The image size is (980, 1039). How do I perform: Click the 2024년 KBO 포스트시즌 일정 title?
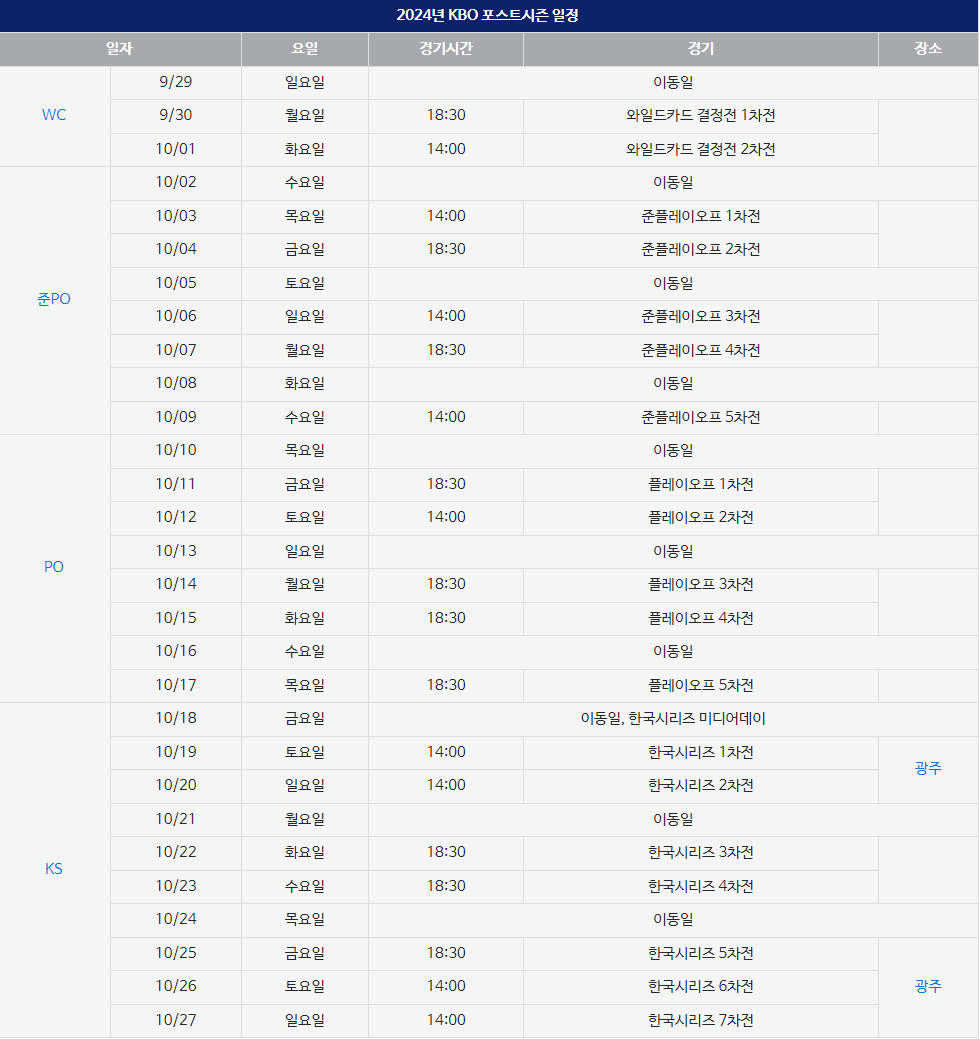click(488, 15)
